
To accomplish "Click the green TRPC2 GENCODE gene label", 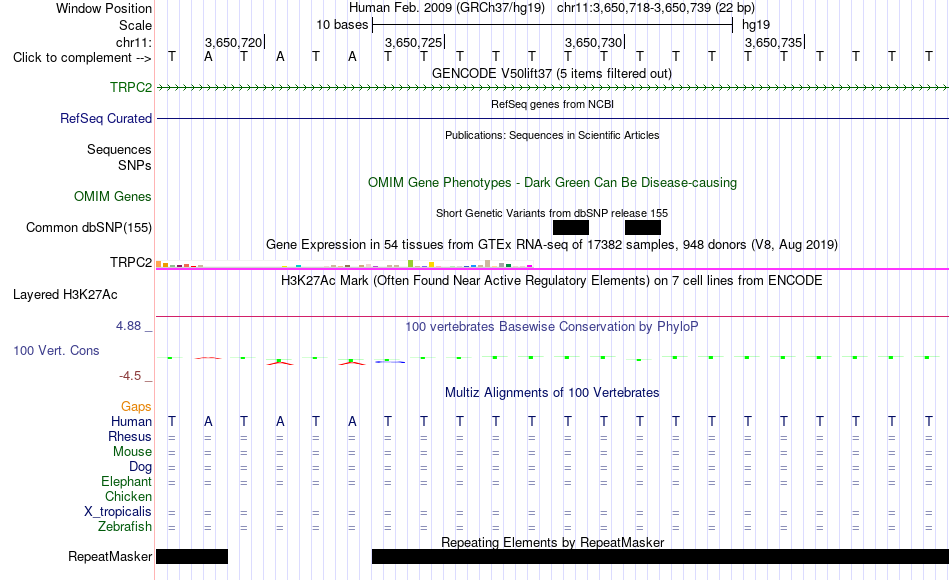I will [131, 87].
